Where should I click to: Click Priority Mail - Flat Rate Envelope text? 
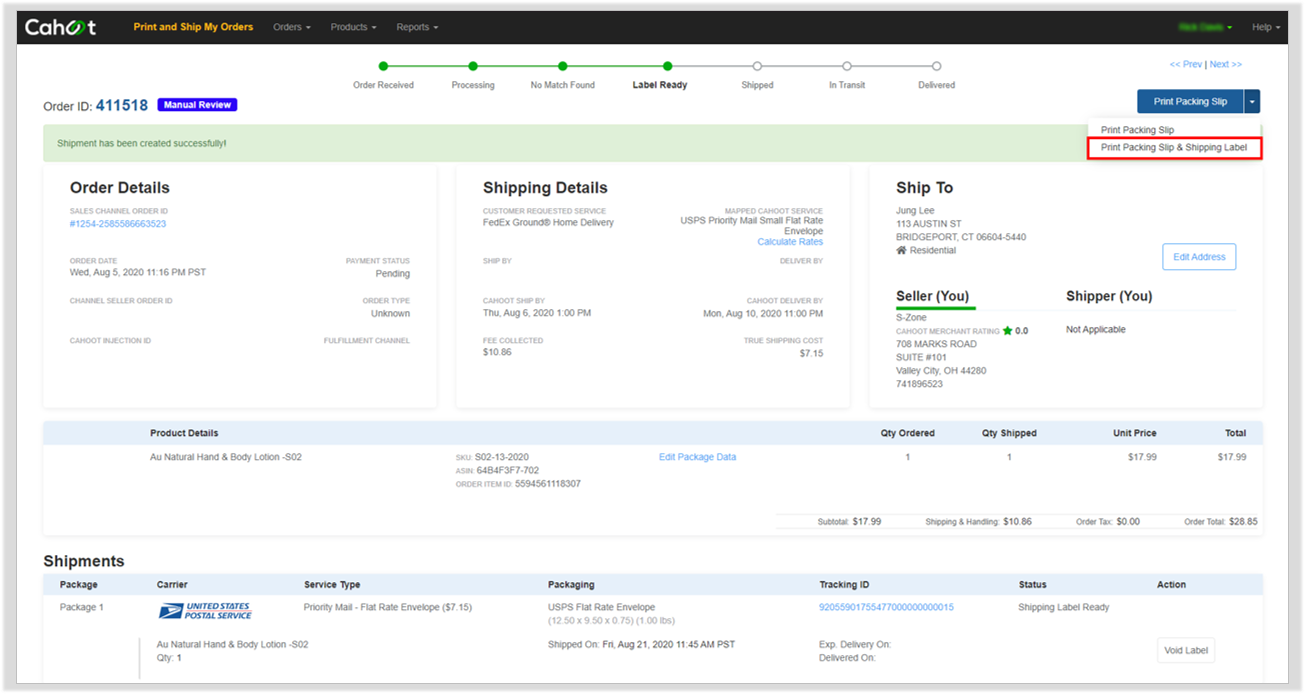[388, 607]
